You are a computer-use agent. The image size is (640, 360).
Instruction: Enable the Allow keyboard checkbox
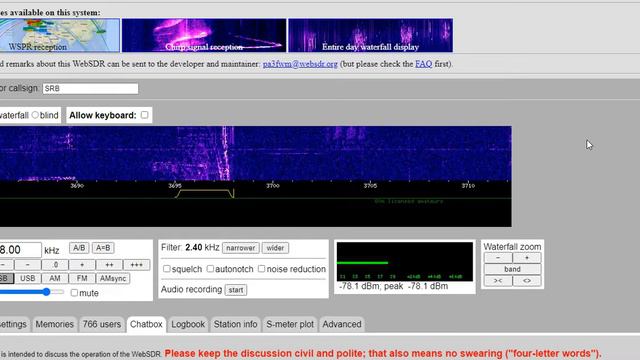coord(144,115)
